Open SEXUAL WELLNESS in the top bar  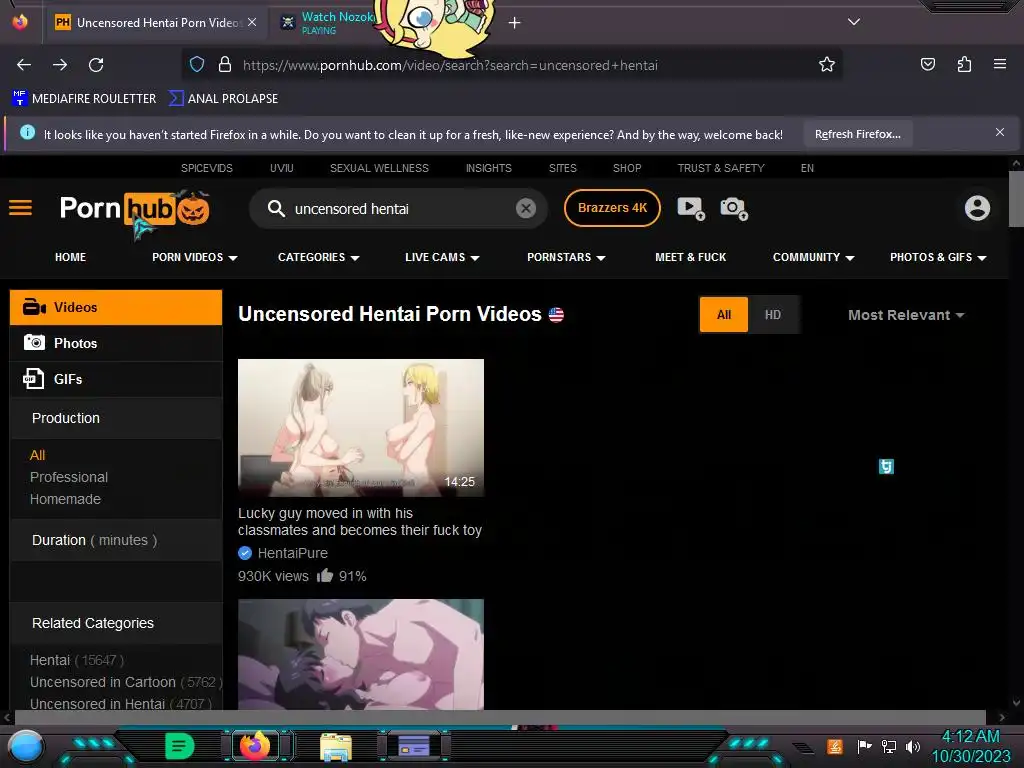[x=379, y=168]
